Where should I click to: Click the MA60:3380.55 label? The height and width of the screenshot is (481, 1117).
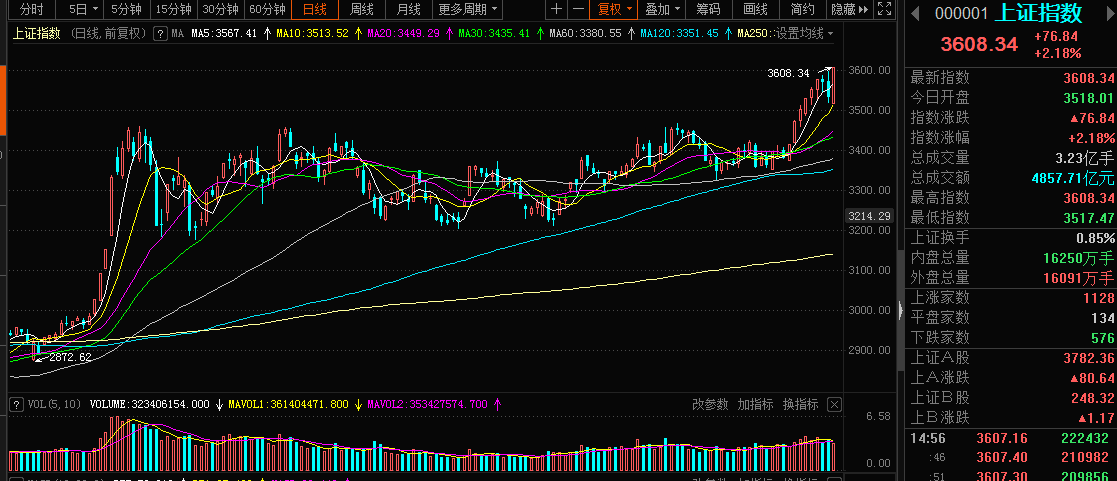pyautogui.click(x=586, y=33)
